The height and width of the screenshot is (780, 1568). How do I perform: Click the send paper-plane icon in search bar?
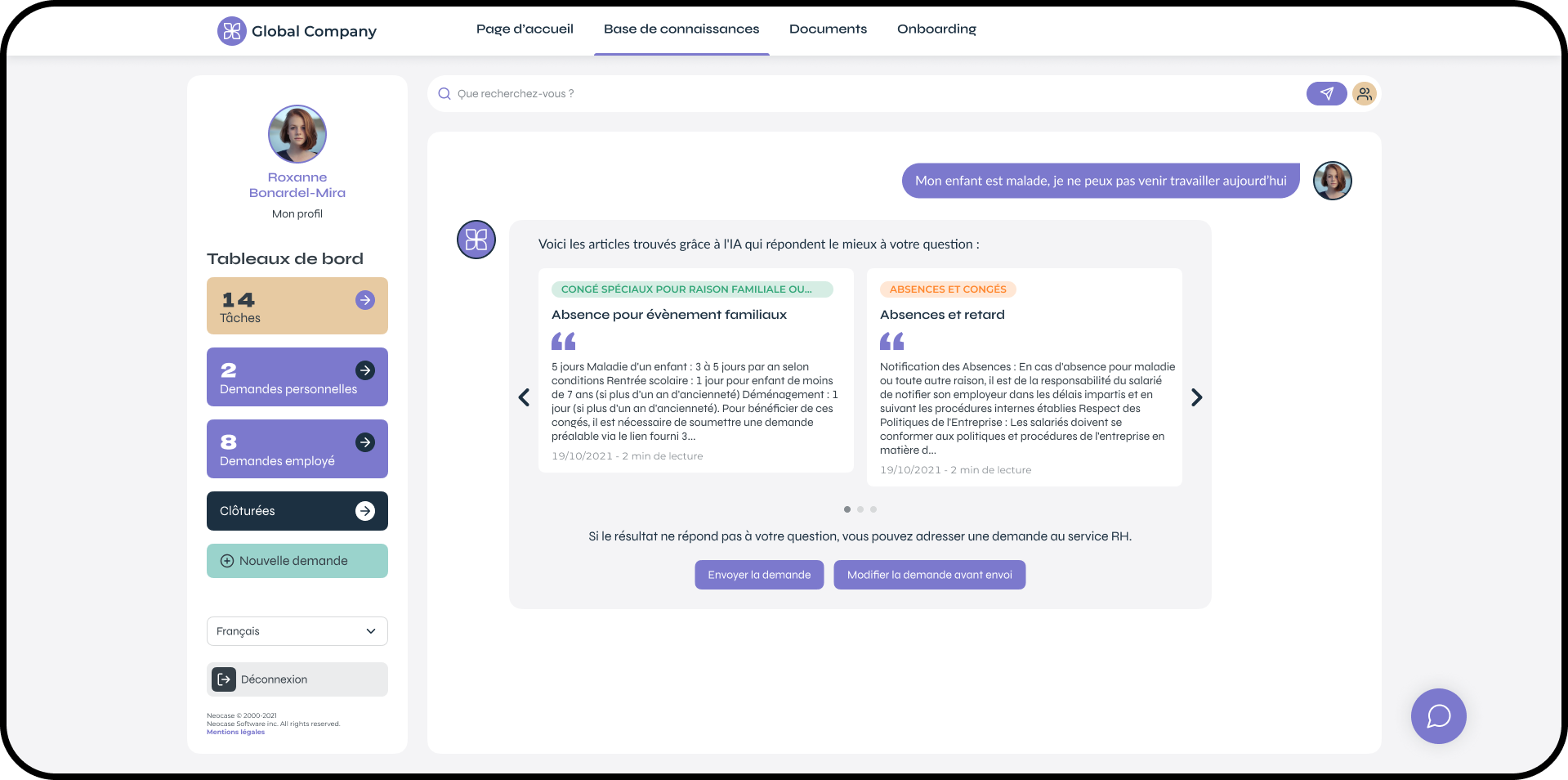coord(1325,94)
